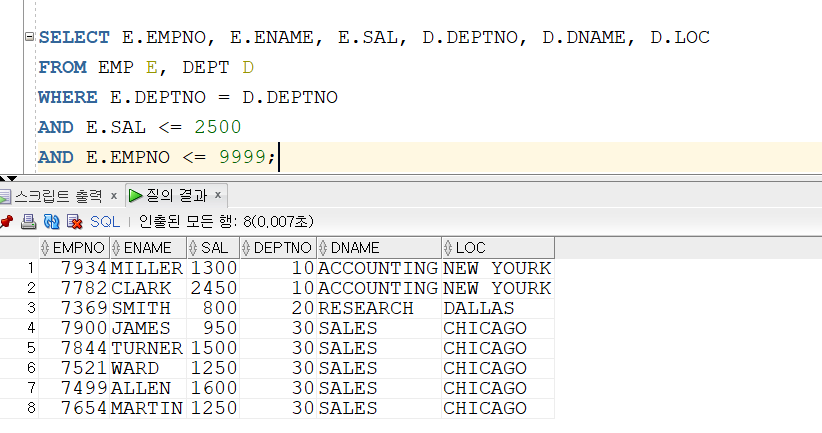Select SAL cell 2450 for CLARK
The height and width of the screenshot is (433, 822).
tap(213, 288)
